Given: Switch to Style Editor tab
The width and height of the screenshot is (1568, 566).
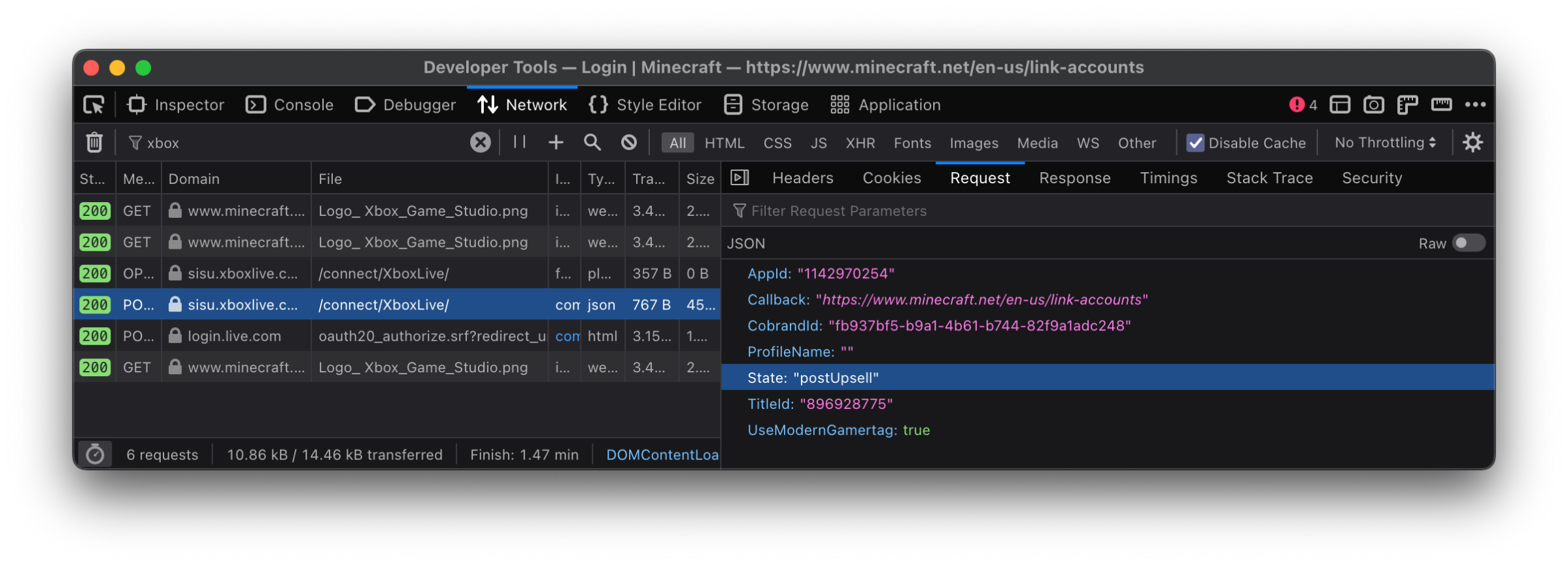Looking at the screenshot, I should 645,105.
